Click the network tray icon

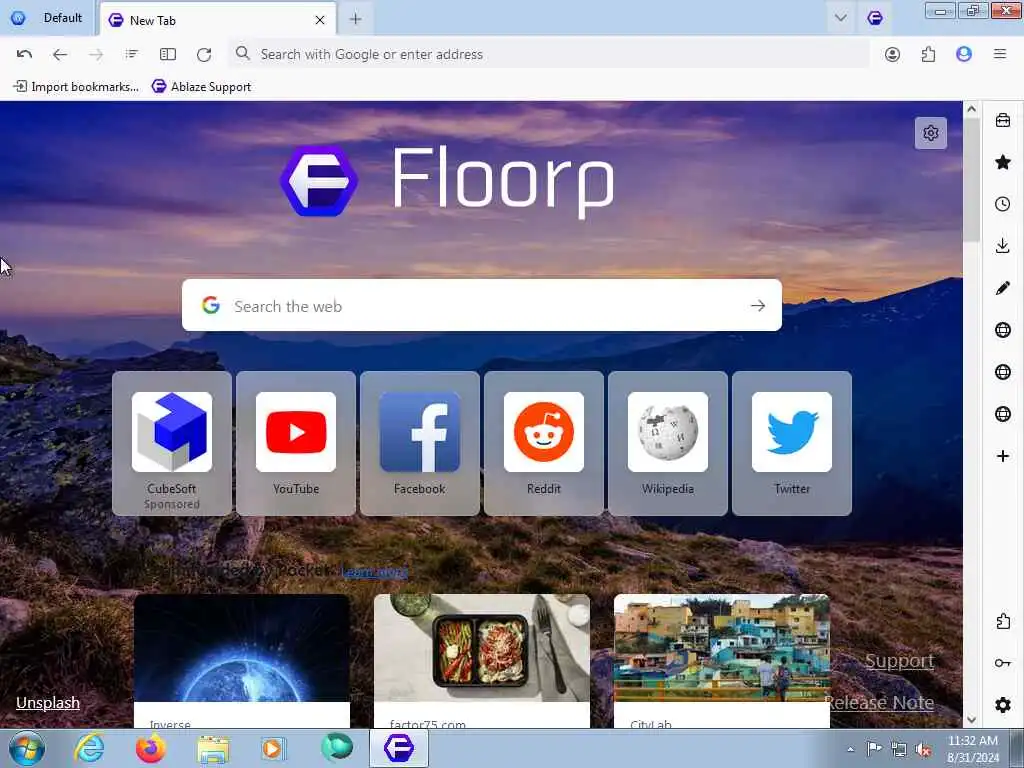point(899,749)
